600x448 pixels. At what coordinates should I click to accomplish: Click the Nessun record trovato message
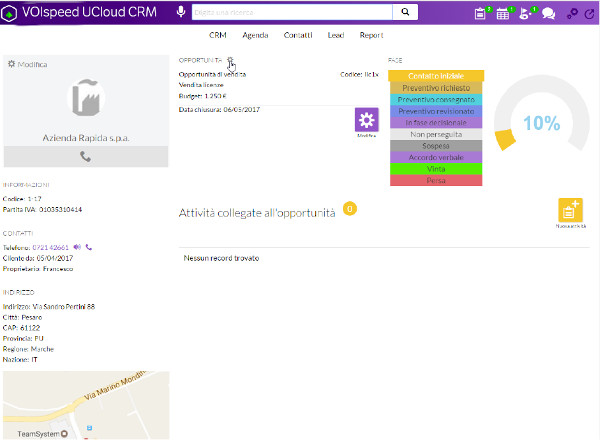coord(221,258)
